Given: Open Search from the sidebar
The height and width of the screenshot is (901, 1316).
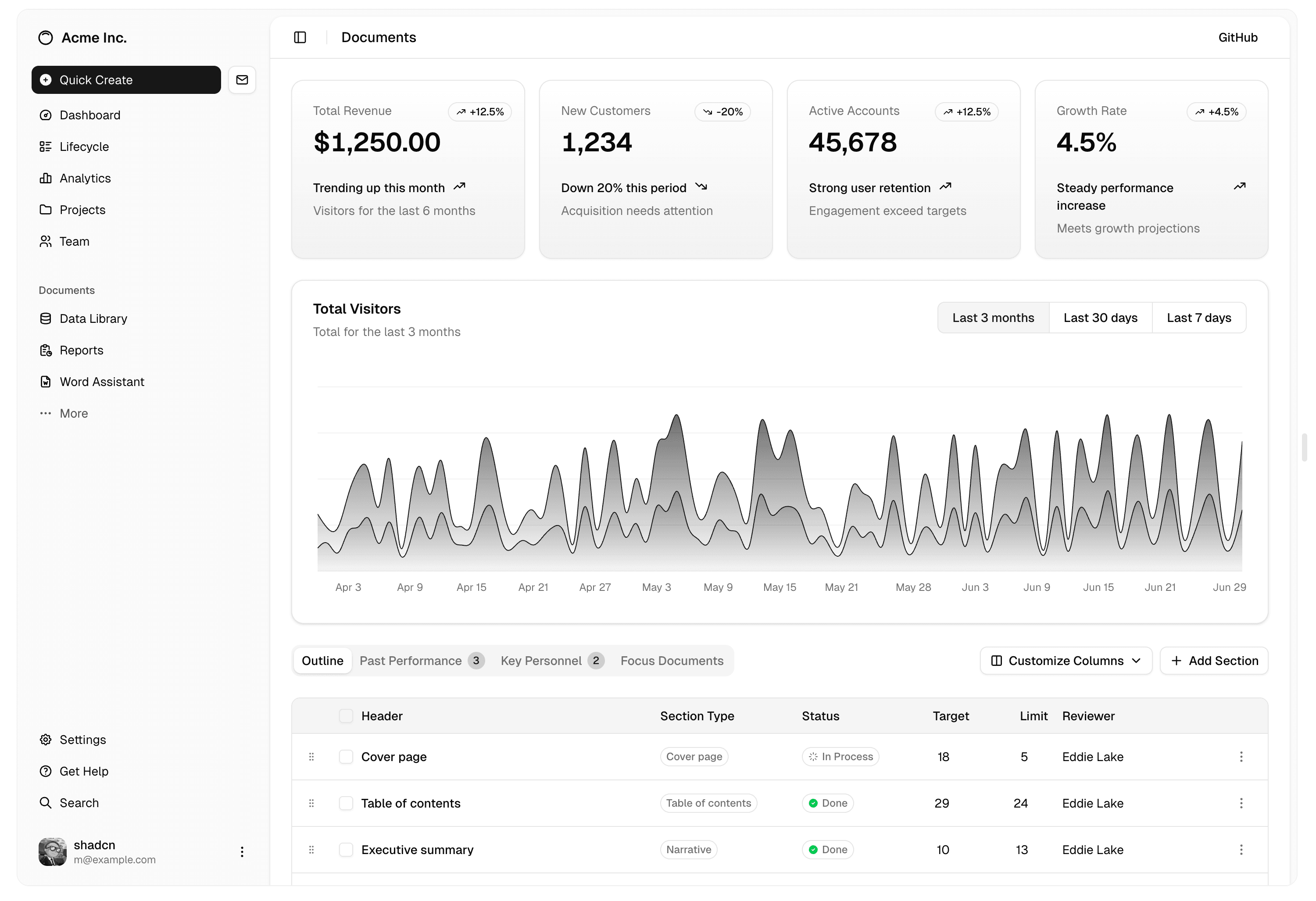Looking at the screenshot, I should click(x=144, y=804).
